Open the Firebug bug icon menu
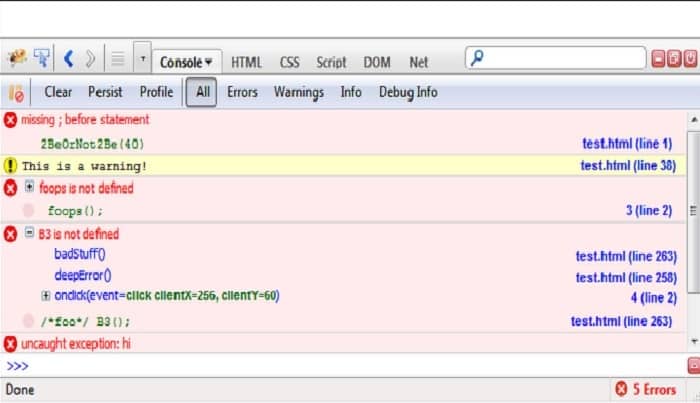The height and width of the screenshot is (403, 700). coord(16,60)
